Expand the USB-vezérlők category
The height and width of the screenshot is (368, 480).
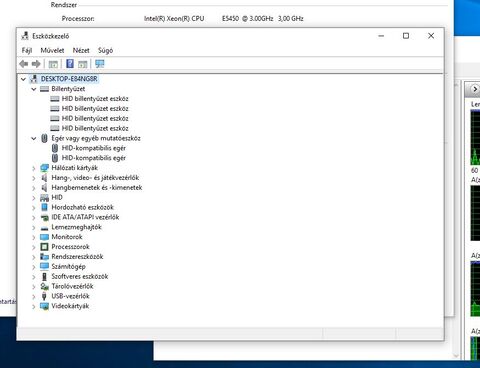pyautogui.click(x=34, y=296)
